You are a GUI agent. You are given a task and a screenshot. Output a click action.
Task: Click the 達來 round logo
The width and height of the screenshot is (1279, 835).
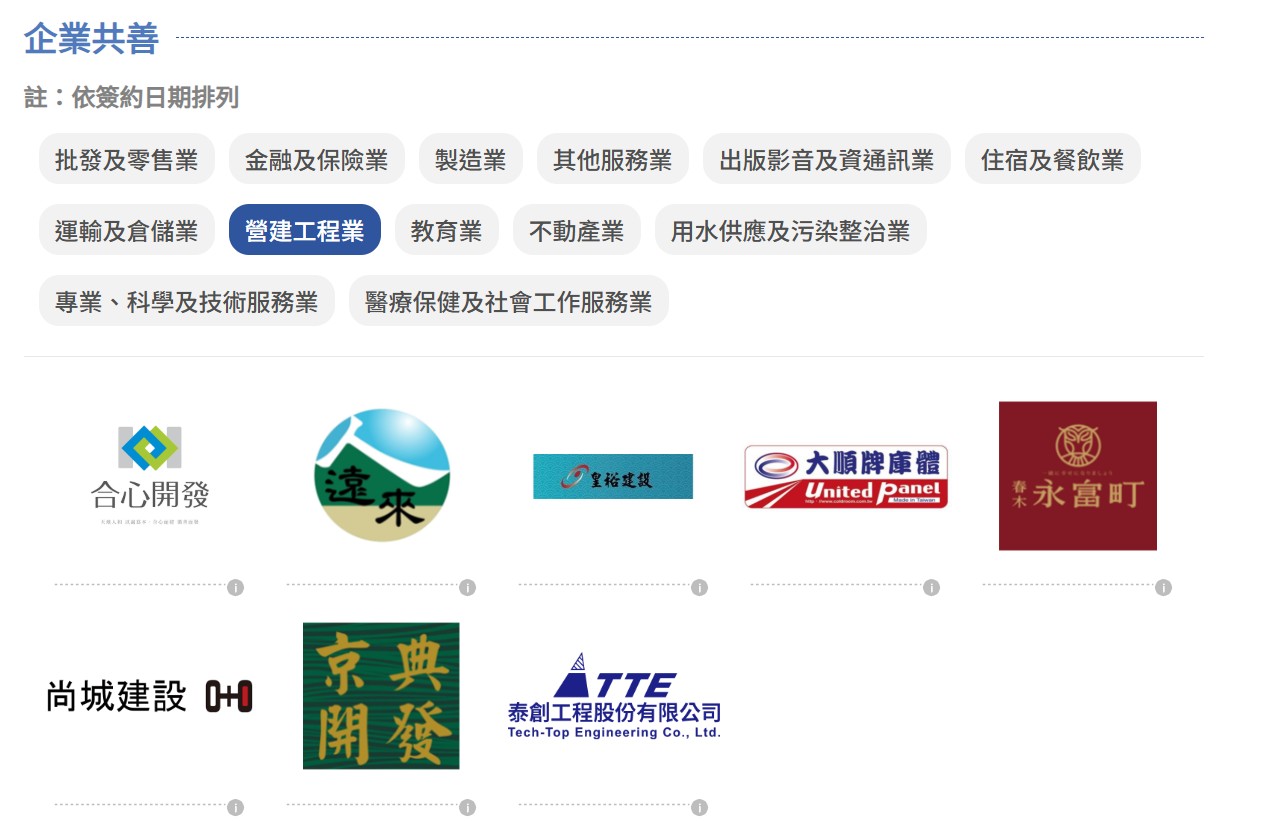(382, 476)
